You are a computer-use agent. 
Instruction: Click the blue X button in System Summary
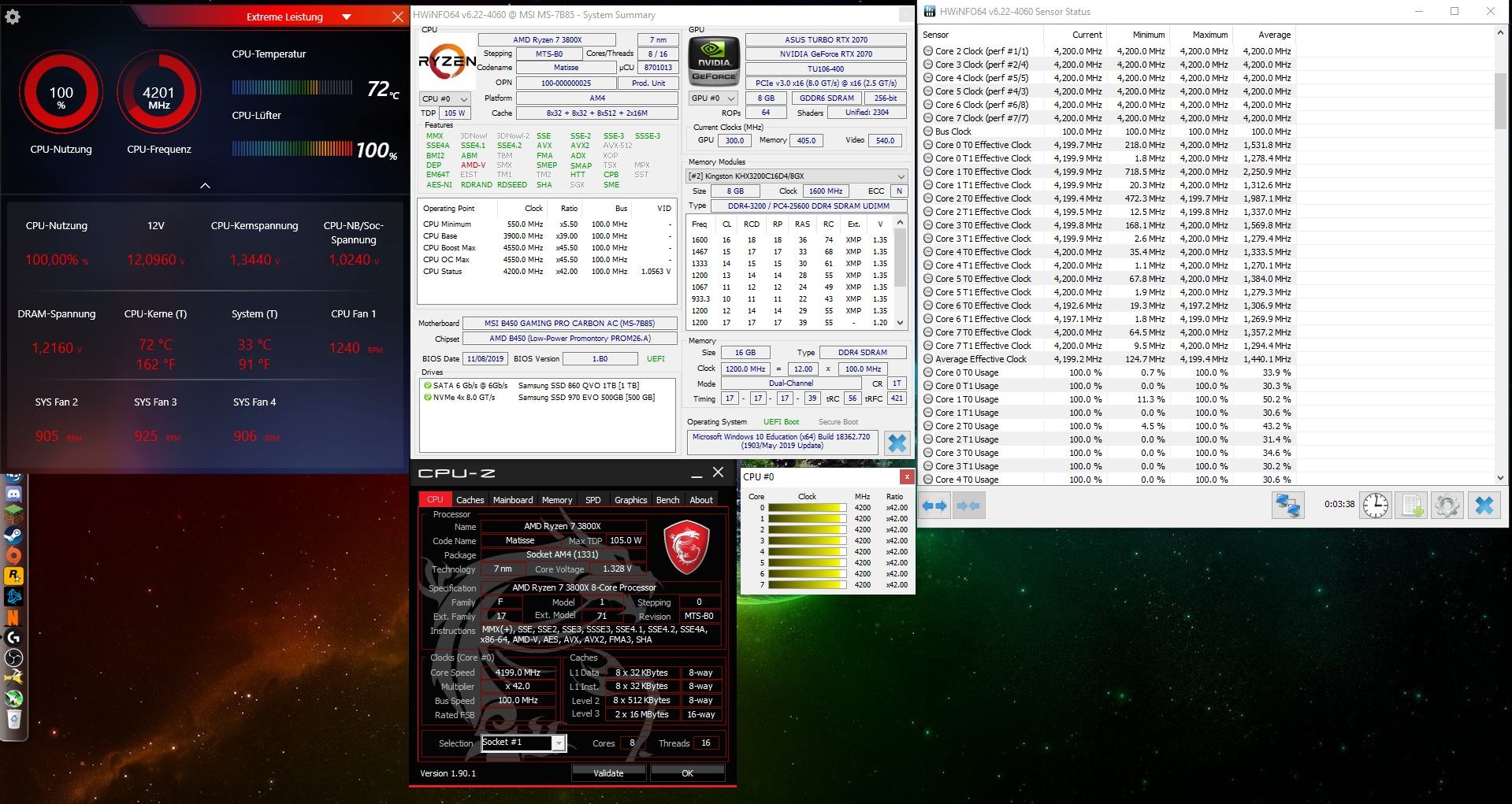[x=897, y=443]
